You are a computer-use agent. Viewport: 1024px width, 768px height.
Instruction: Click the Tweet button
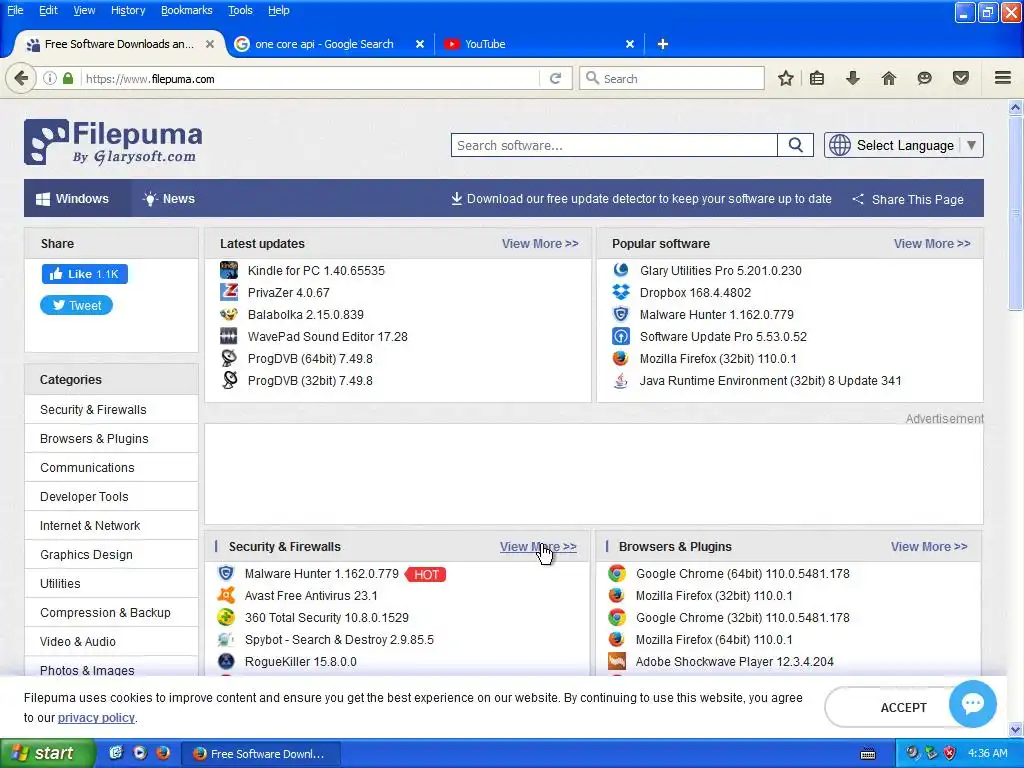click(x=76, y=305)
